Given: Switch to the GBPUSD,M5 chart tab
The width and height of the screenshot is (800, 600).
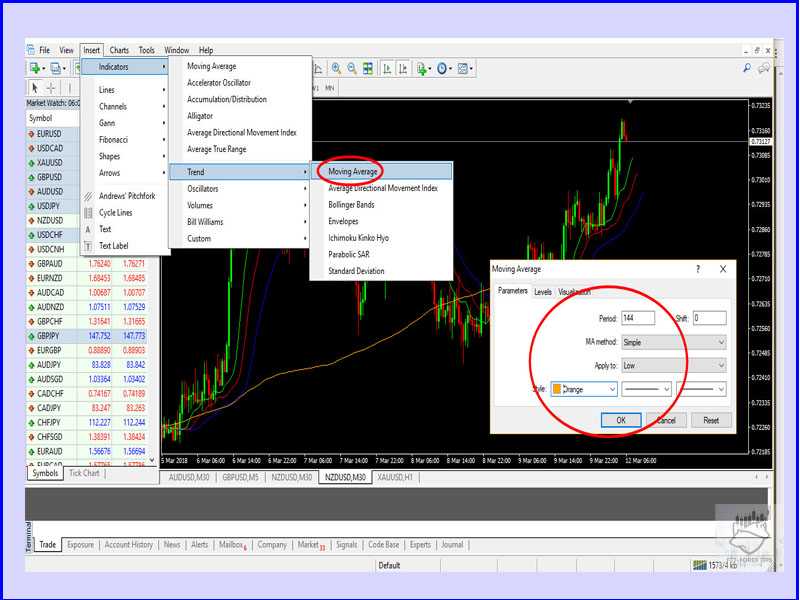Looking at the screenshot, I should coord(240,478).
